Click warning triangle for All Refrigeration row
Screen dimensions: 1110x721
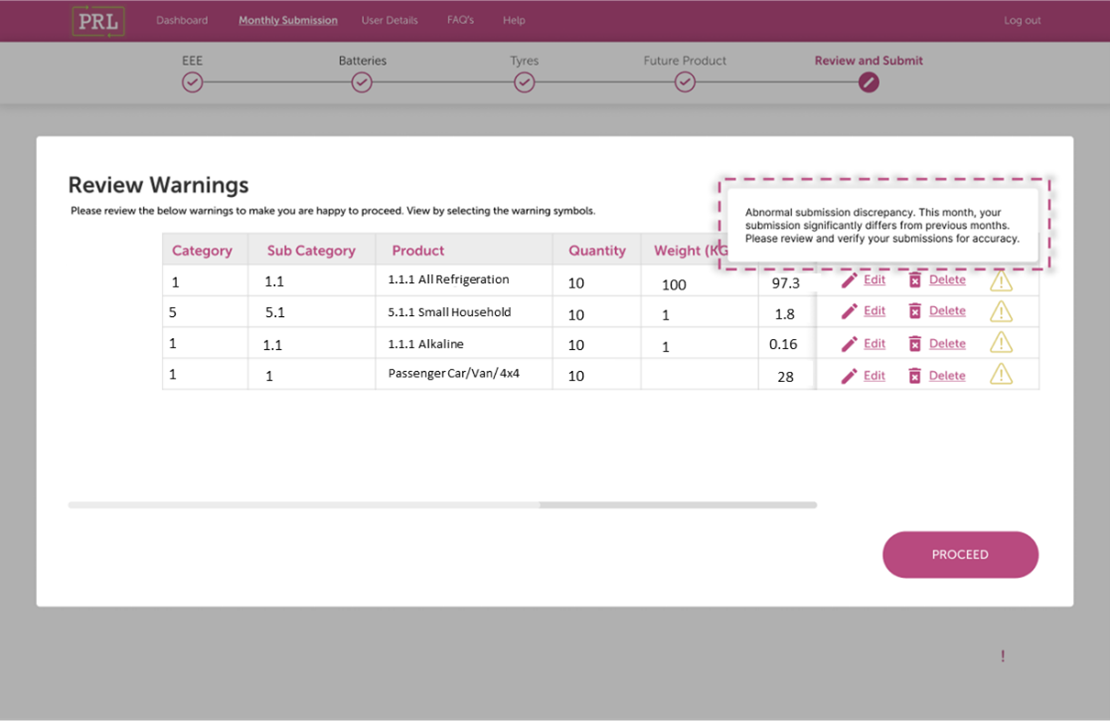click(x=1000, y=282)
